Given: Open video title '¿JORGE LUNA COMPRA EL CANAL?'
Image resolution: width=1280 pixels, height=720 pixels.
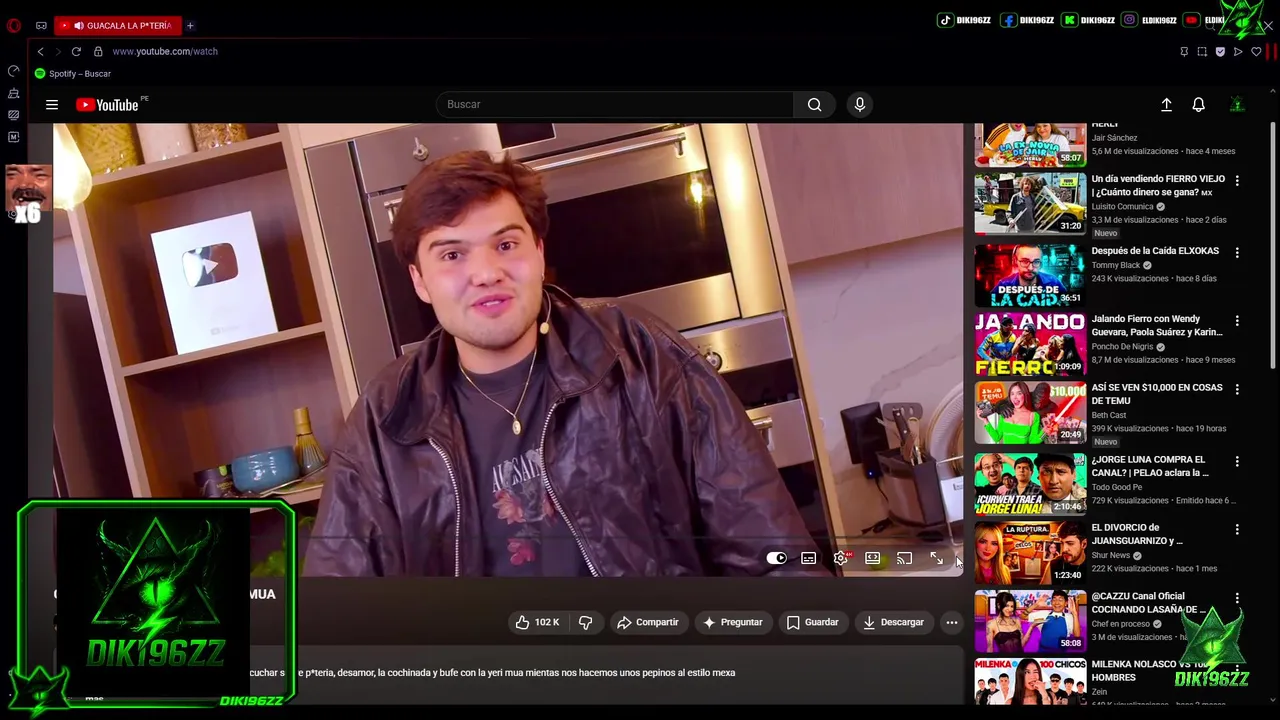Looking at the screenshot, I should point(1150,466).
